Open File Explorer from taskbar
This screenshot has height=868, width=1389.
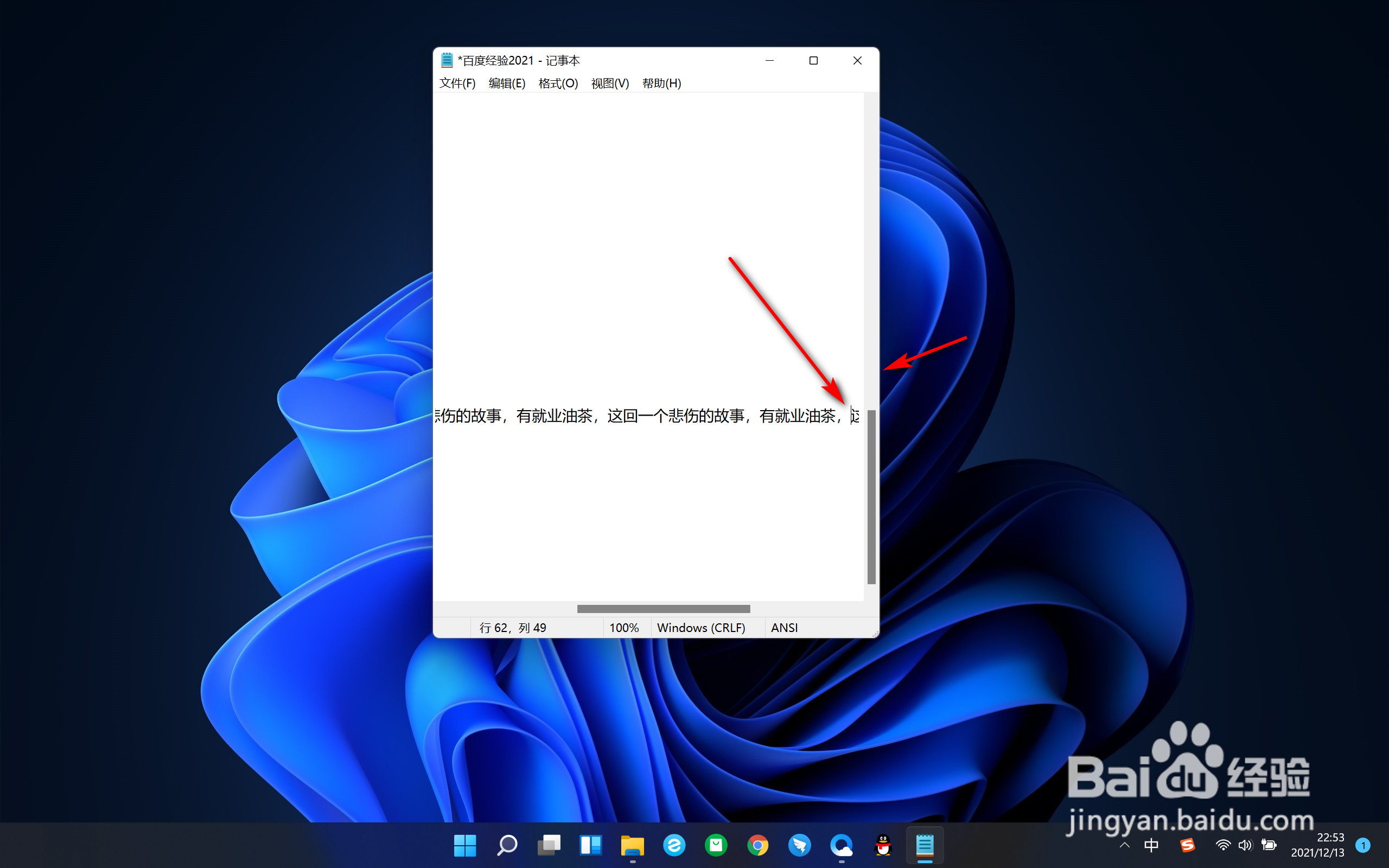click(x=632, y=845)
